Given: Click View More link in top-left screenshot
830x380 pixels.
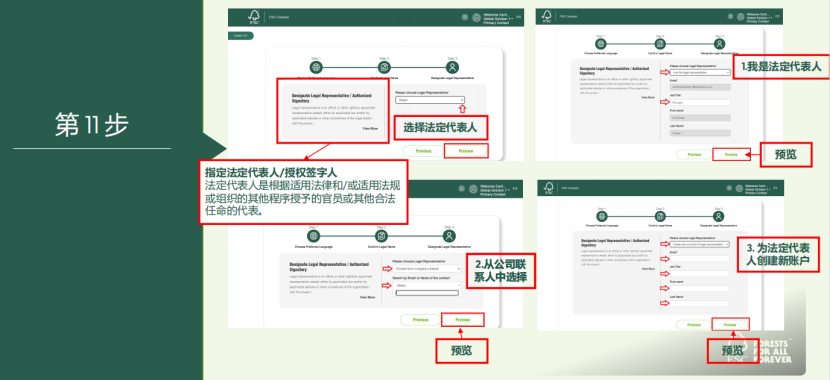Looking at the screenshot, I should [x=370, y=128].
